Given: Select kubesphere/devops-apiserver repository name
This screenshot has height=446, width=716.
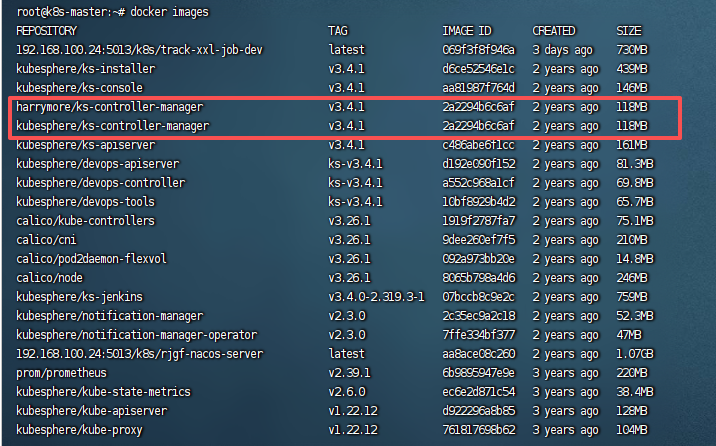Looking at the screenshot, I should 98,164.
